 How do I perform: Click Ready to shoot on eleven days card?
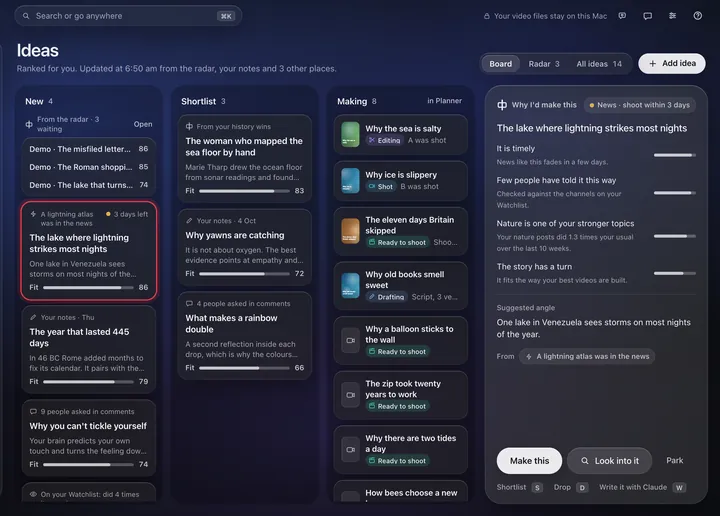click(398, 242)
